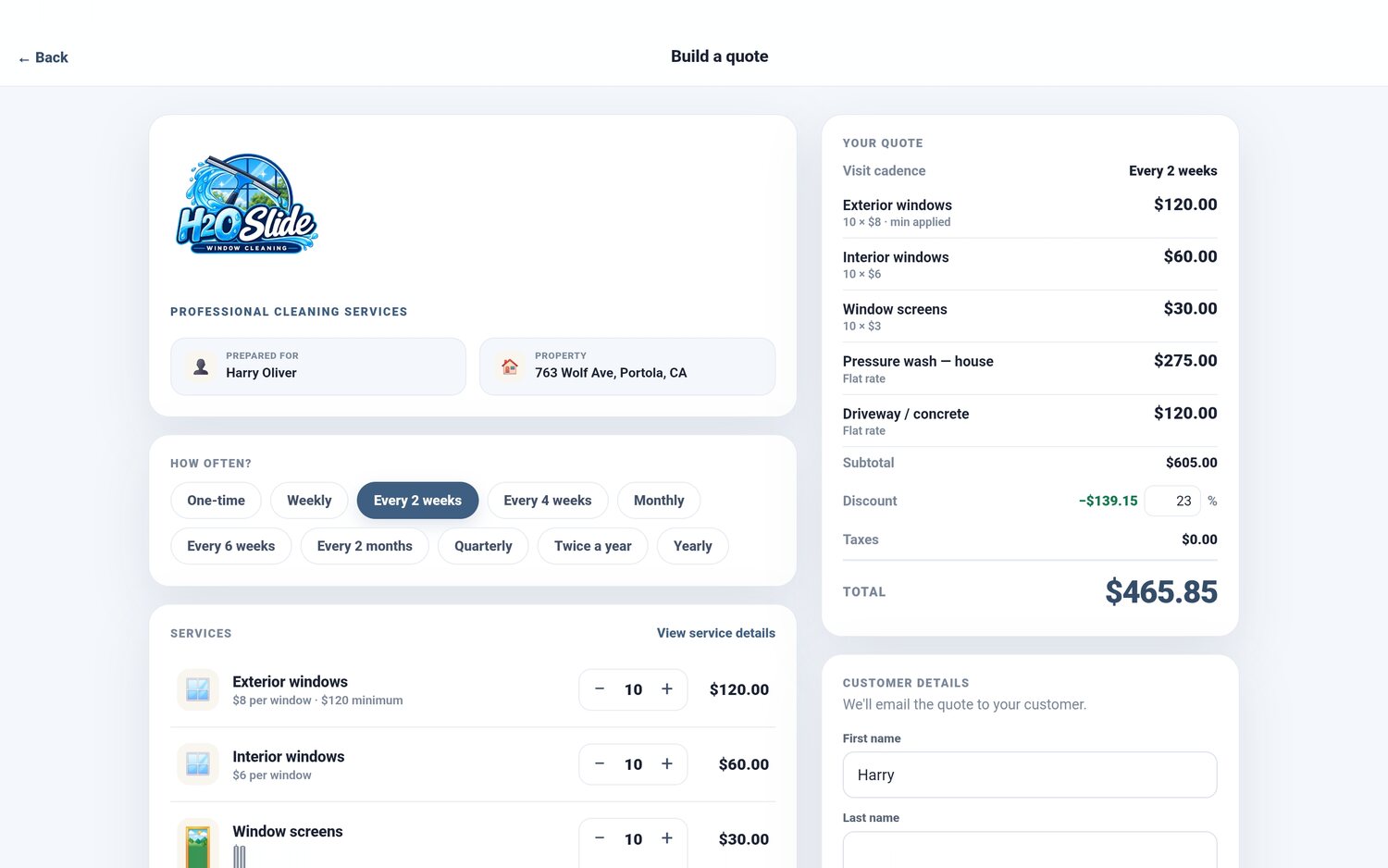Click the H2O Slide logo
Viewport: 1388px width, 868px height.
pyautogui.click(x=247, y=204)
